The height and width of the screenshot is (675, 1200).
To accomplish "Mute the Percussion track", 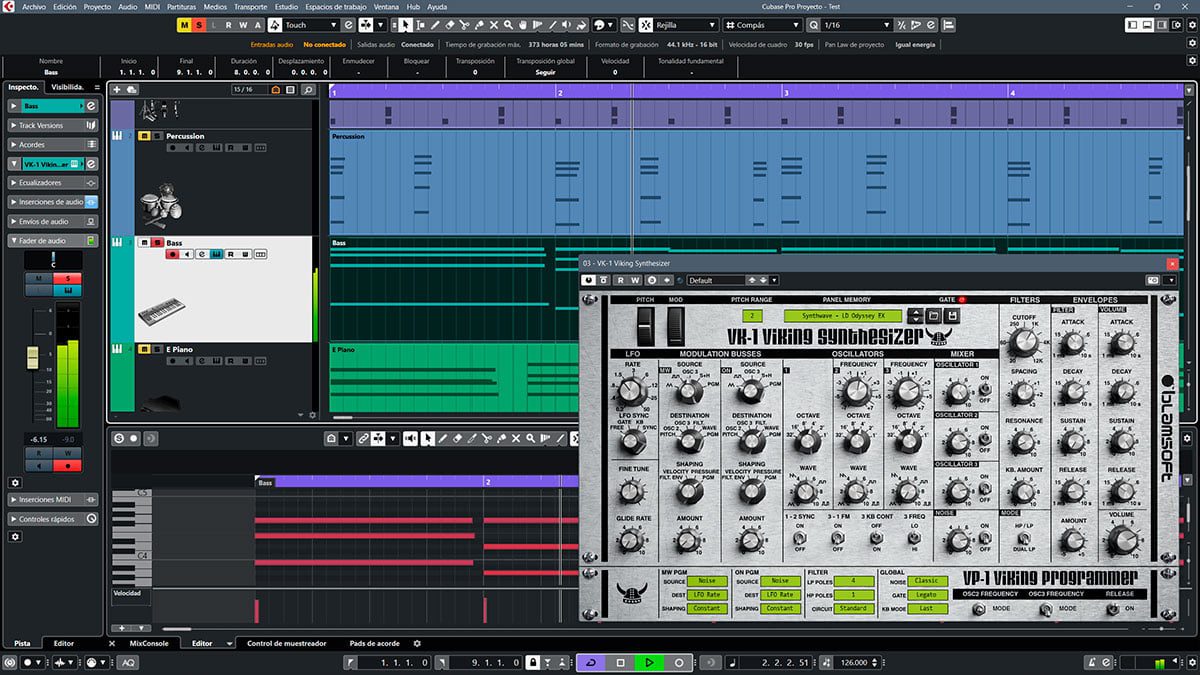I will (144, 136).
